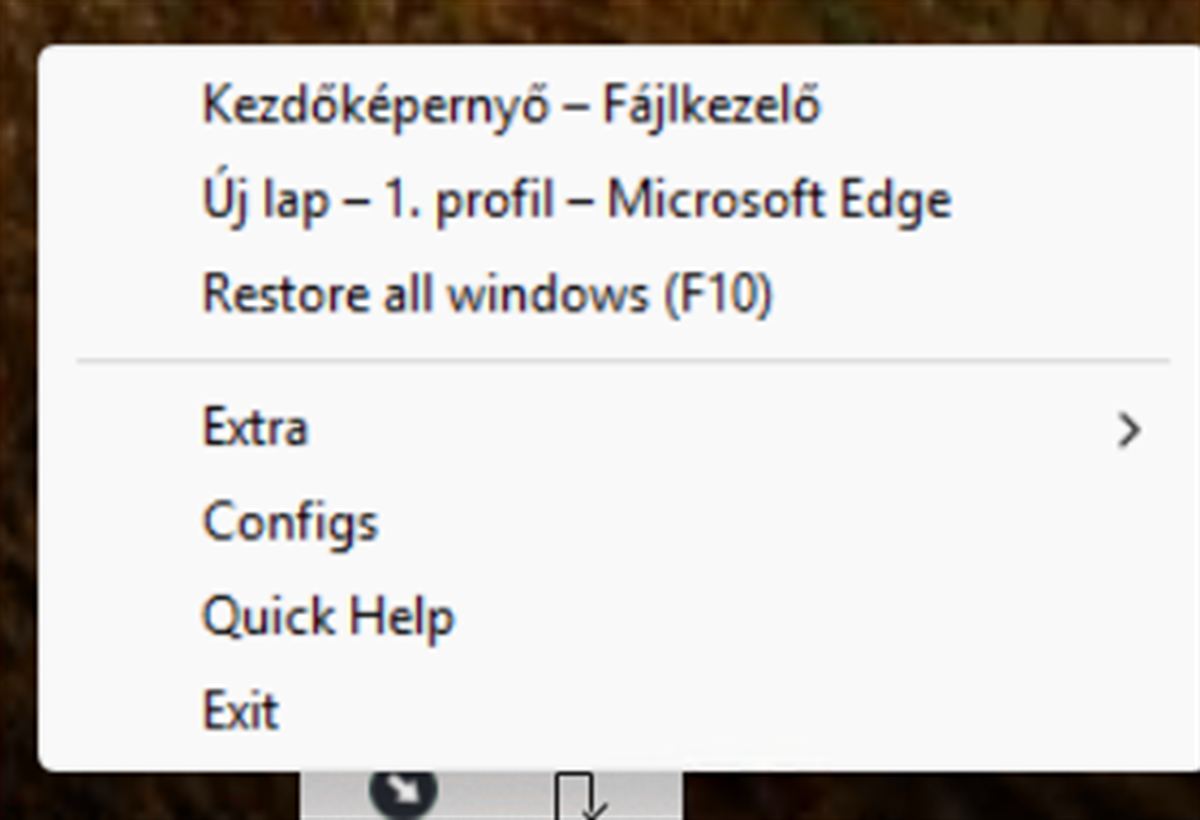Show the Quick Help guide
1200x820 pixels.
(328, 616)
